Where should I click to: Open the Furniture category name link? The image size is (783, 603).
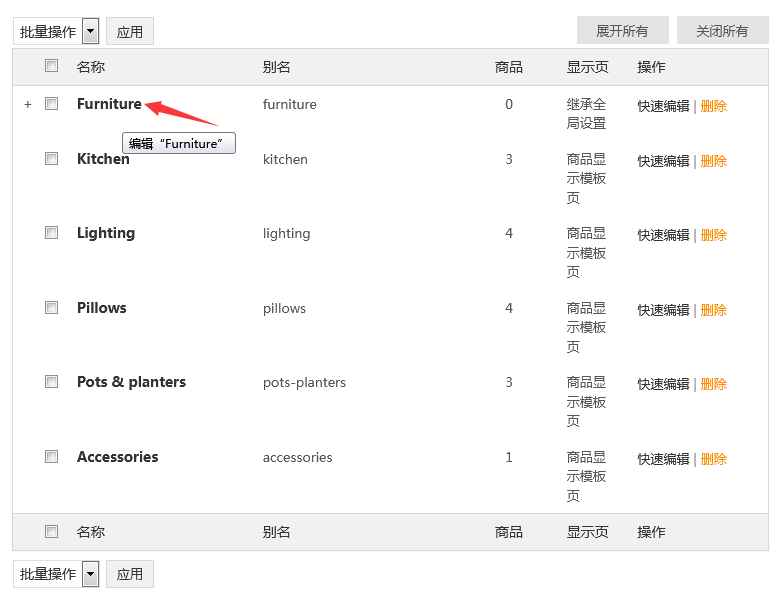pyautogui.click(x=109, y=104)
